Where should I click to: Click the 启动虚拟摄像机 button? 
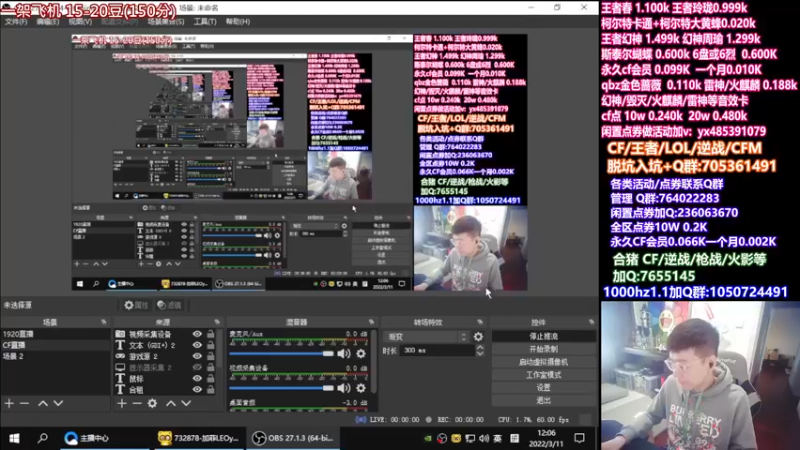coord(543,362)
